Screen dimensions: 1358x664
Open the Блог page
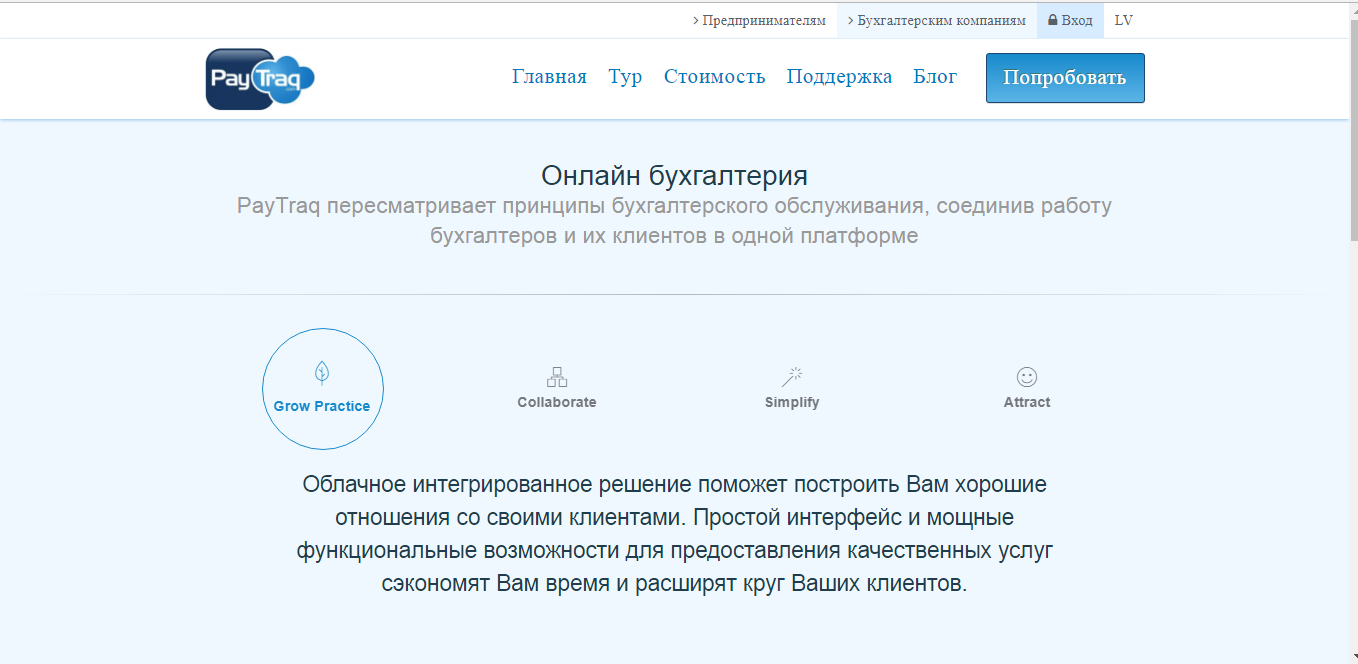tap(935, 76)
